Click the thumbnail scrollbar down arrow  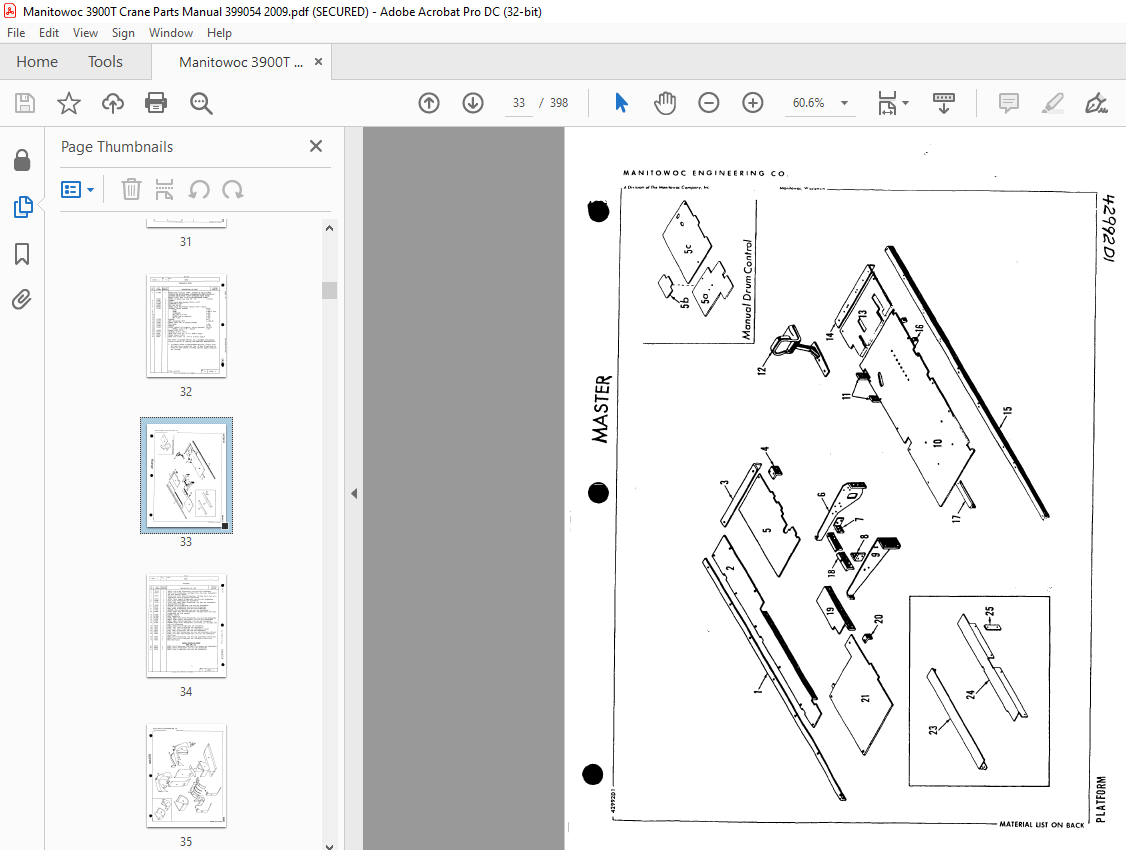(x=330, y=846)
